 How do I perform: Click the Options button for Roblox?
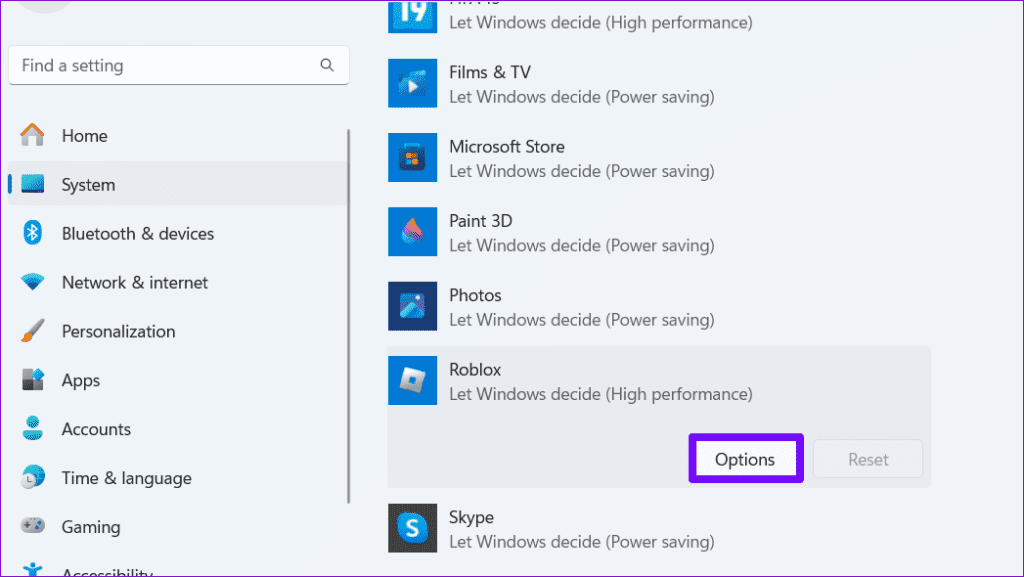point(745,459)
